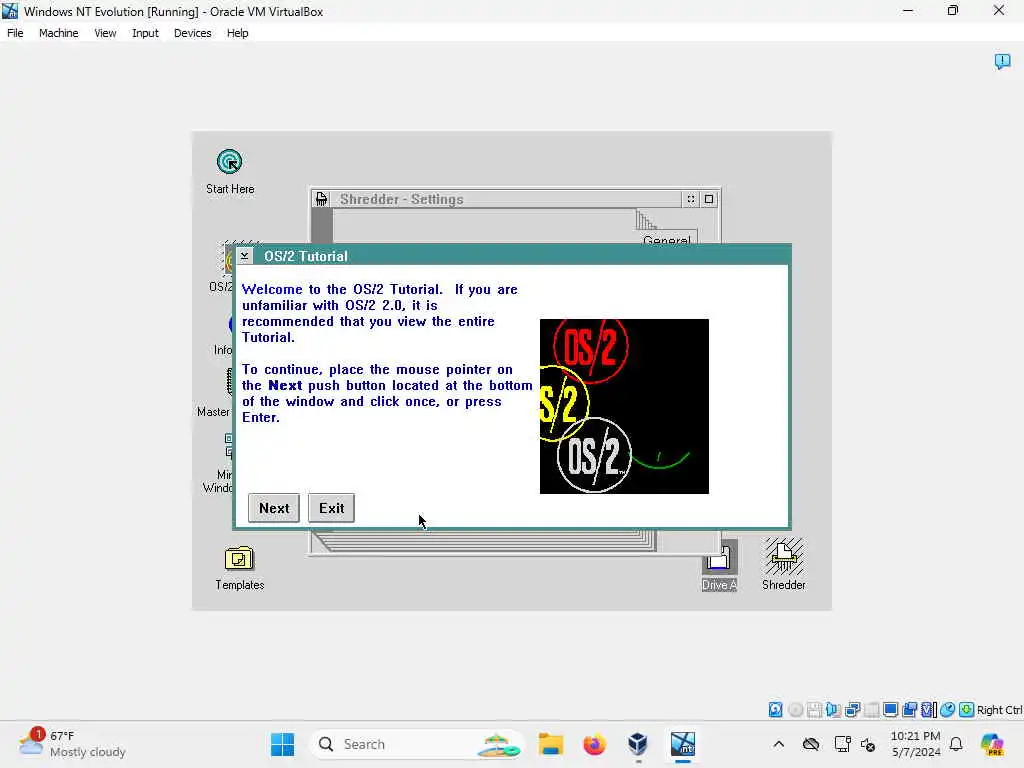Click the hide button in Shredder - Settings window
The height and width of the screenshot is (768, 1024).
coord(690,199)
